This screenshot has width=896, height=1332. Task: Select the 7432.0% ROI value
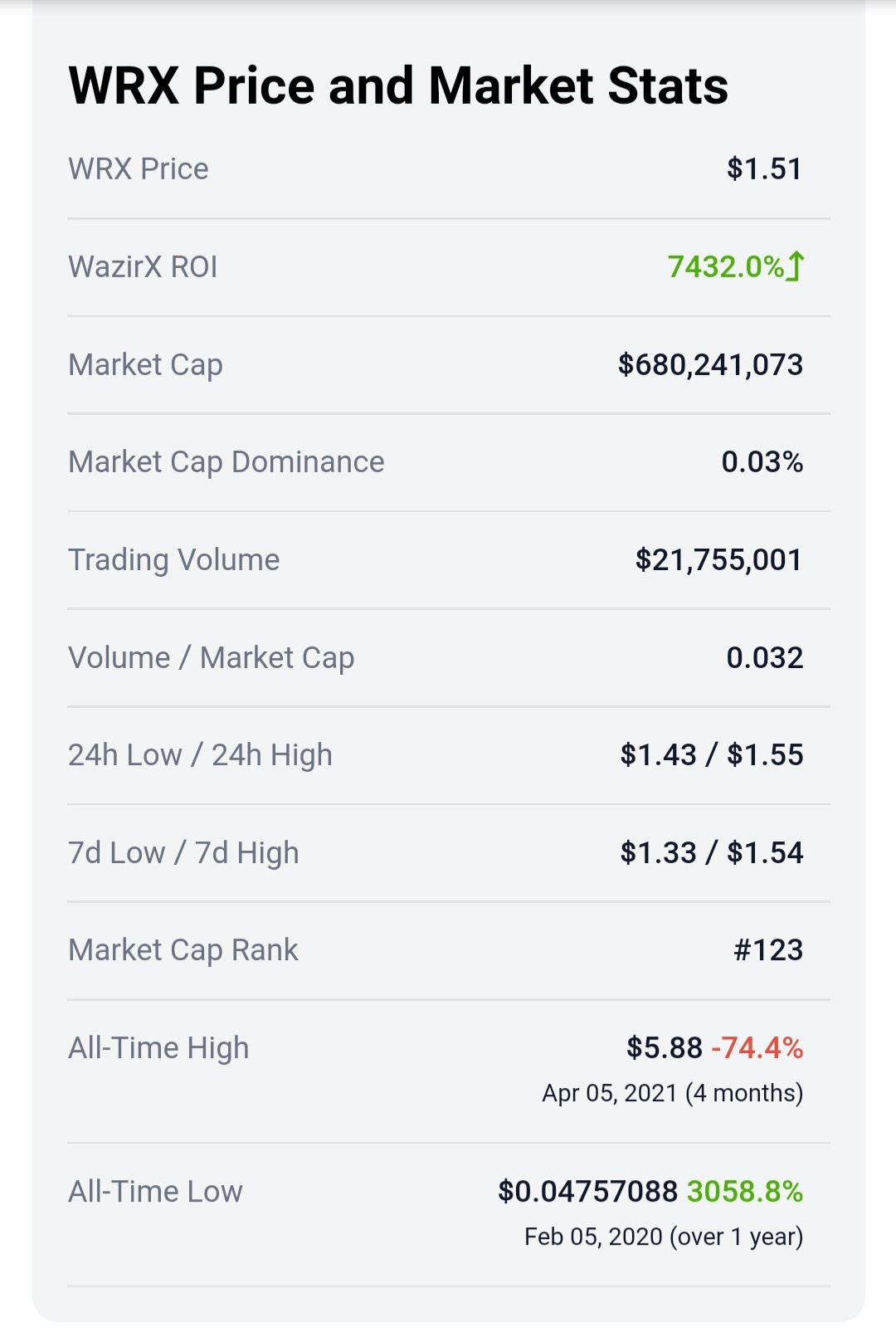(x=726, y=267)
